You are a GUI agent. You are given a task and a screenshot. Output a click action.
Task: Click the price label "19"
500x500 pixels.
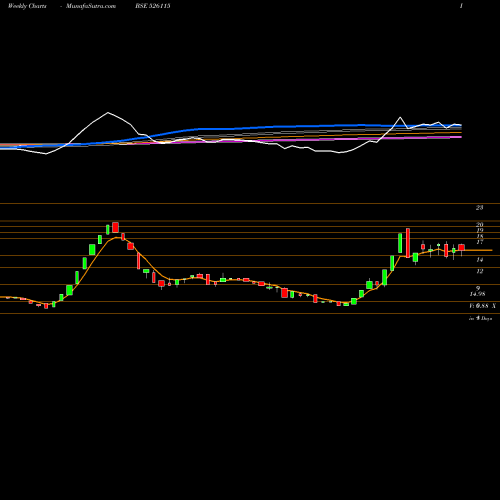(479, 230)
